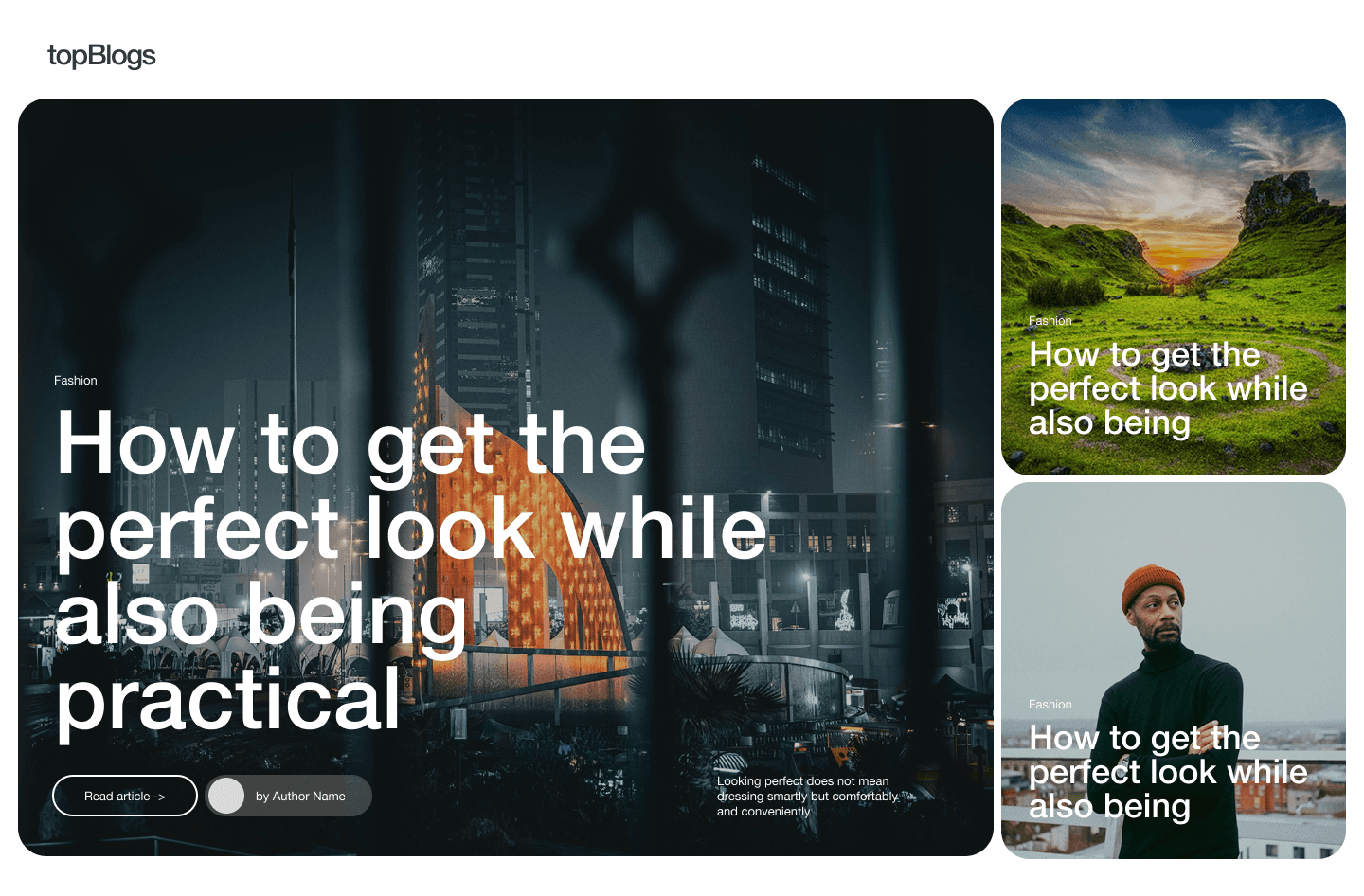Click the arrow inside the Read article button
The image size is (1364, 896).
pyautogui.click(x=159, y=797)
